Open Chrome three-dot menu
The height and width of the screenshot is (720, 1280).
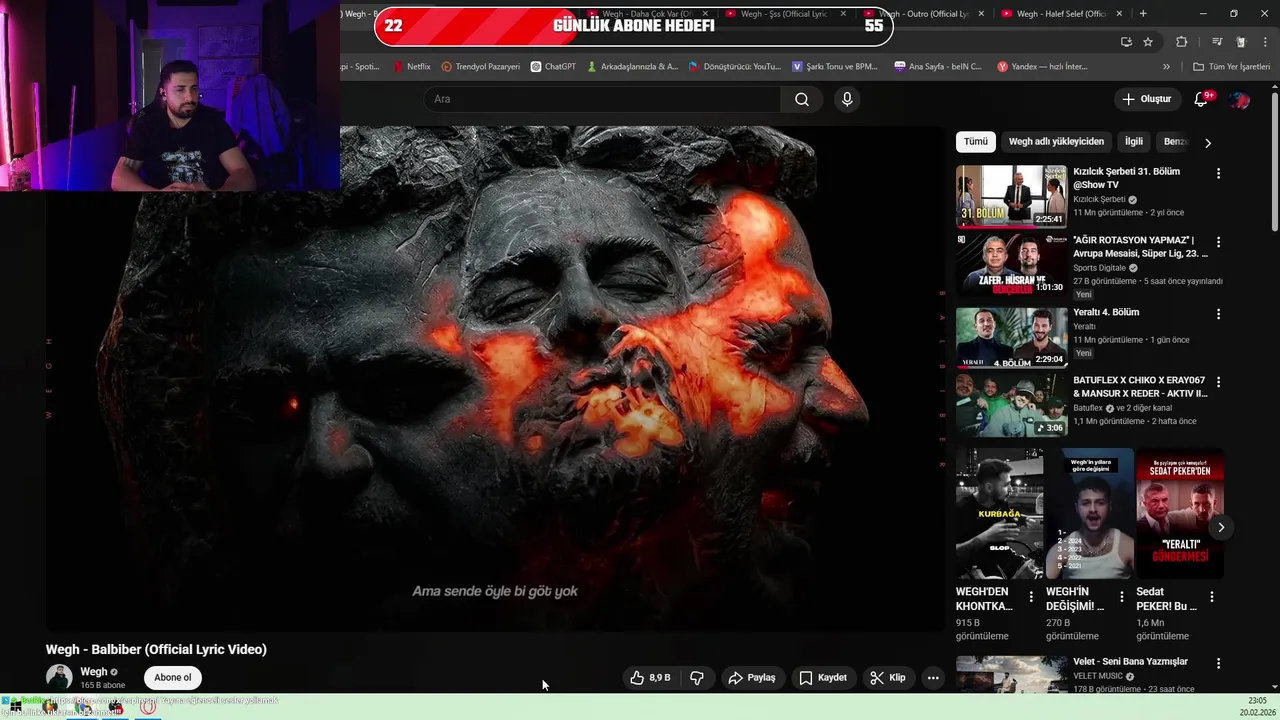pyautogui.click(x=1265, y=42)
